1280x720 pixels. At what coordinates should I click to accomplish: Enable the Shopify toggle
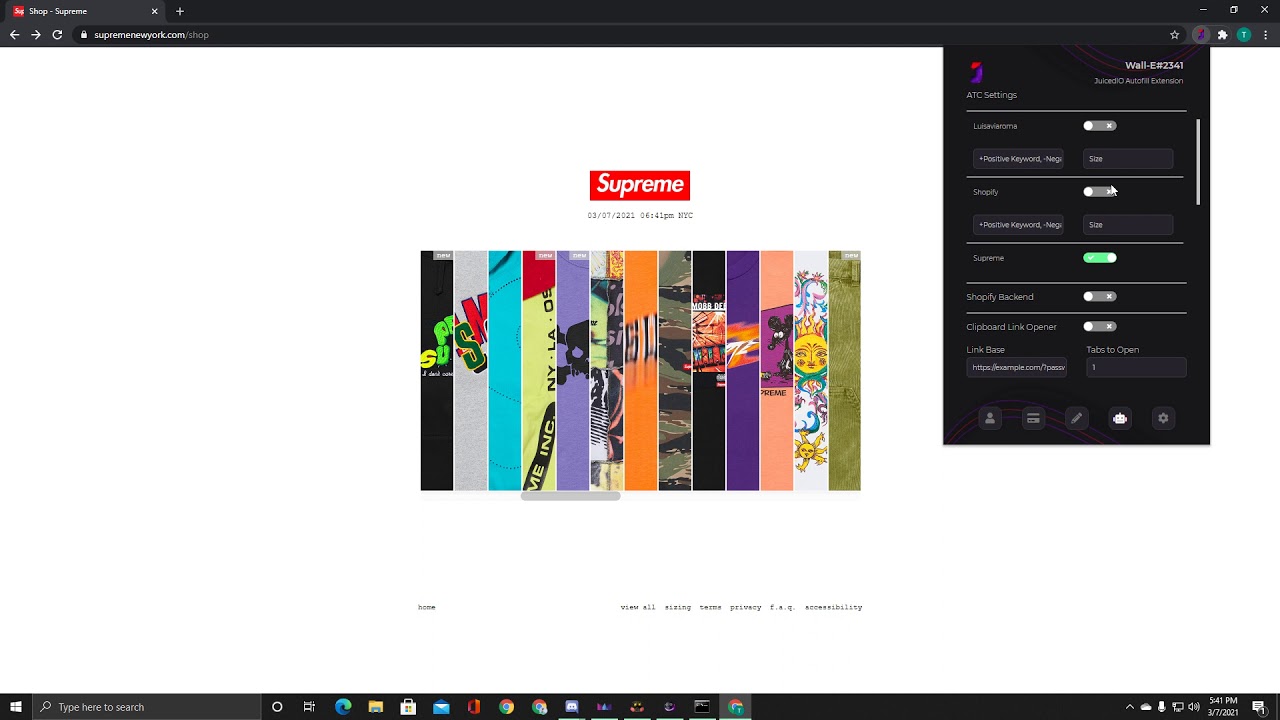[x=1099, y=192]
